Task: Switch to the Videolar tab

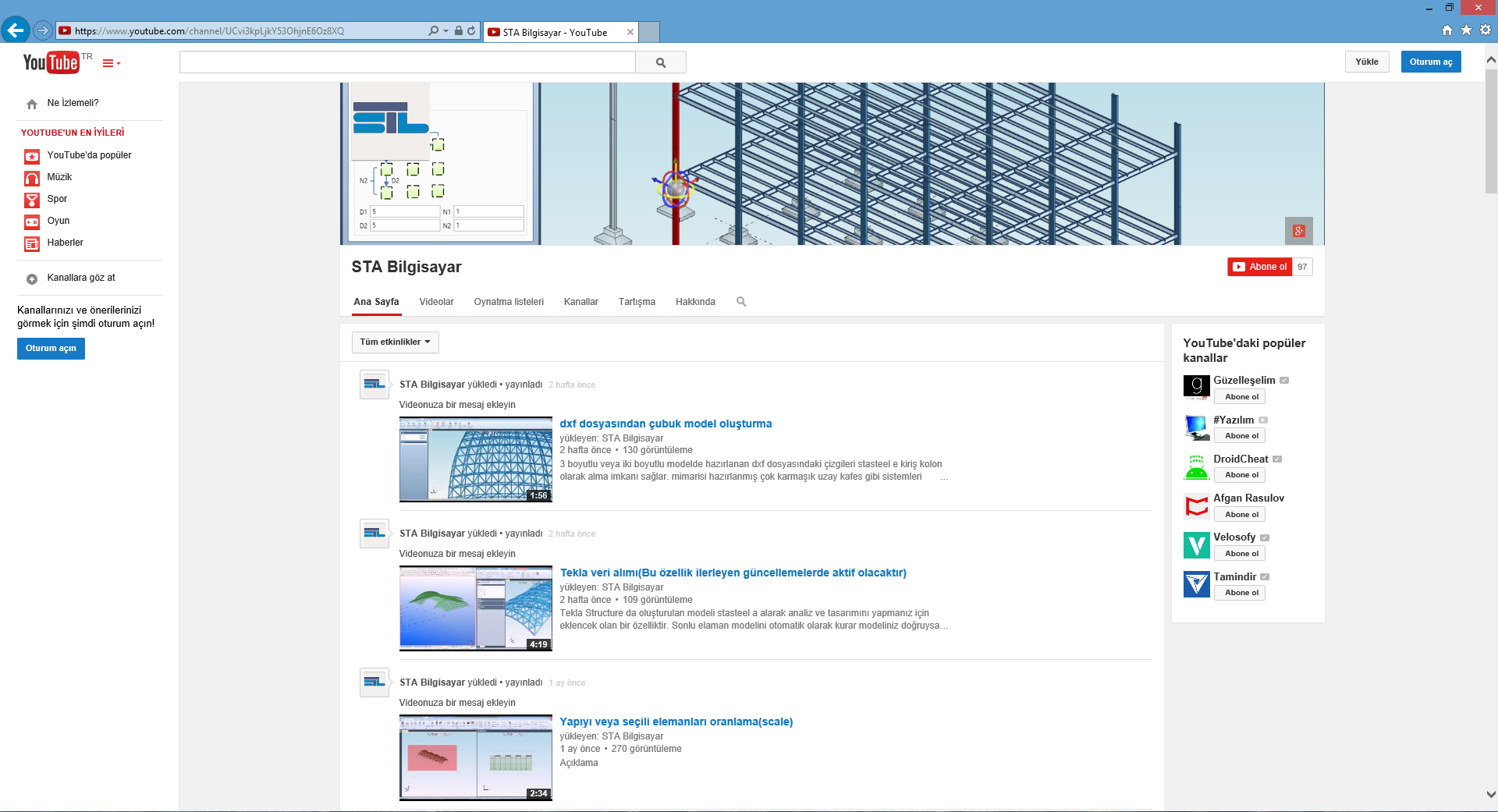Action: pyautogui.click(x=436, y=302)
